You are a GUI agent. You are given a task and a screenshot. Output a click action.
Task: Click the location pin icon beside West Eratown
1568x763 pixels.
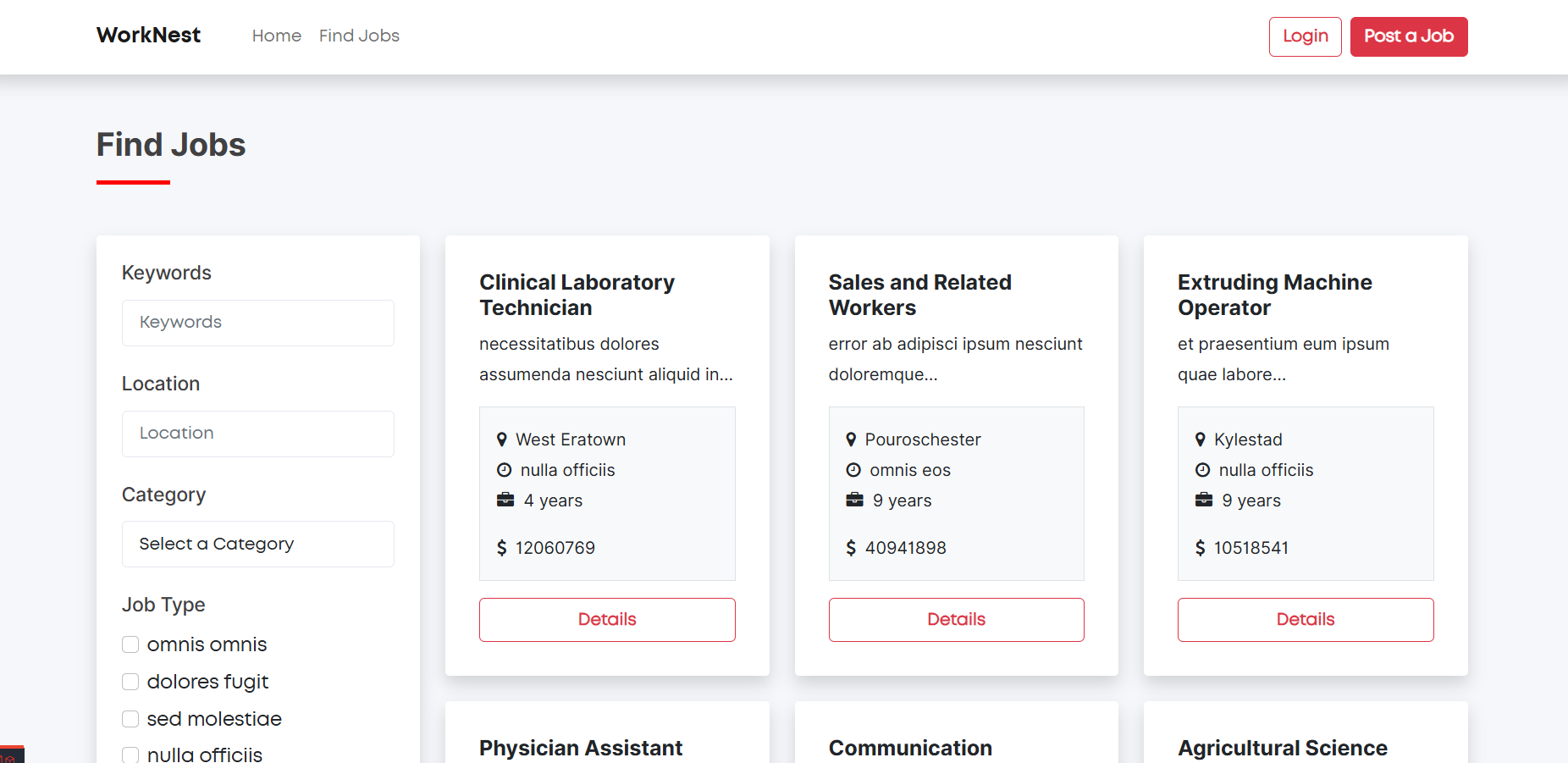(502, 440)
